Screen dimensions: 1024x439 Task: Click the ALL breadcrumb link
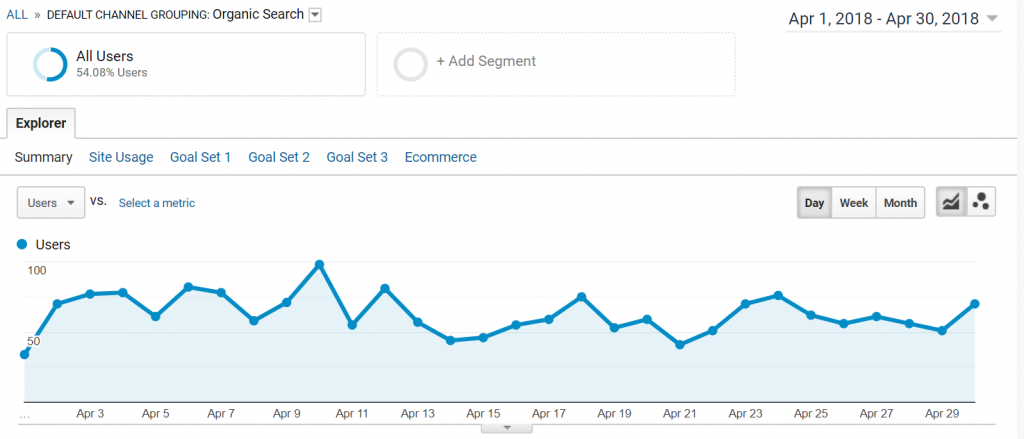coord(17,14)
